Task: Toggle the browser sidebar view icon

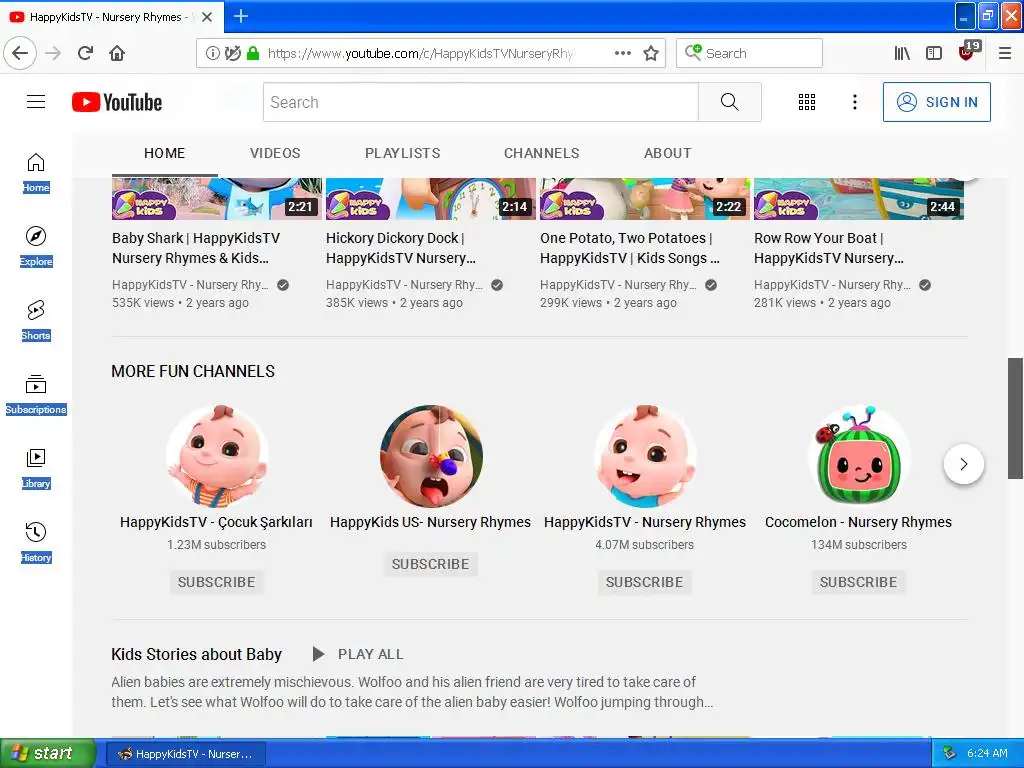Action: click(x=934, y=53)
